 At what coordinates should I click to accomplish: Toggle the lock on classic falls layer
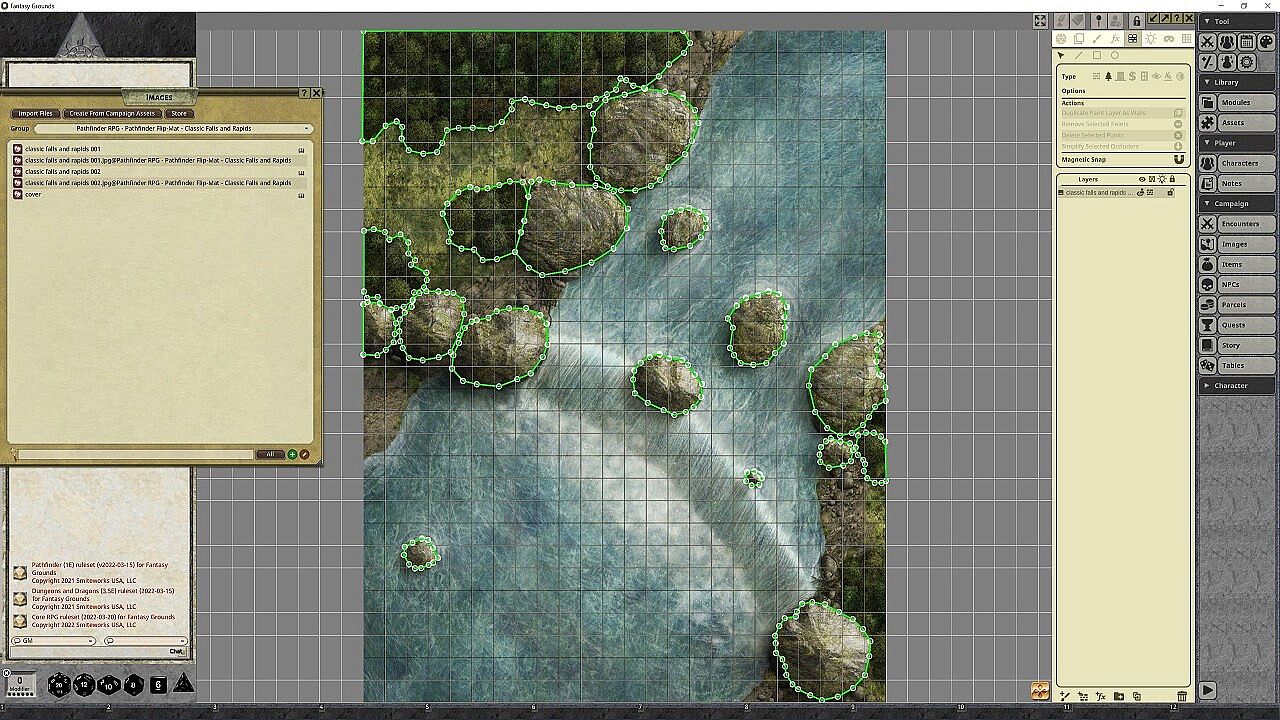coord(1170,192)
